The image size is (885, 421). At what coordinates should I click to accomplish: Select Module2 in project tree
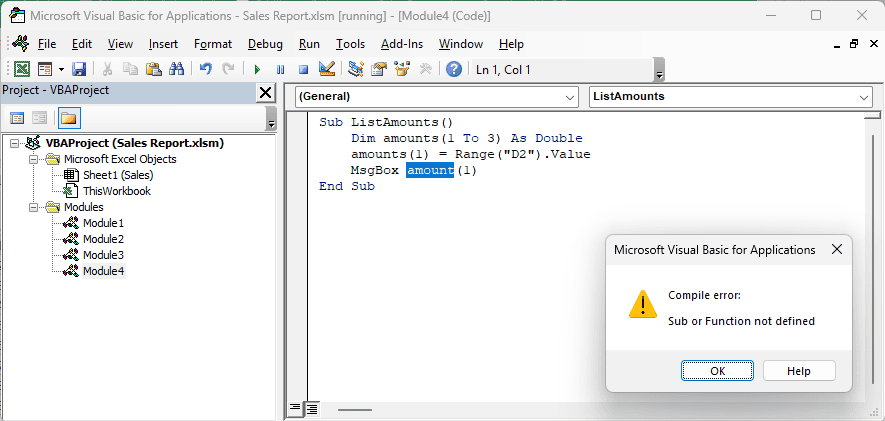(103, 239)
